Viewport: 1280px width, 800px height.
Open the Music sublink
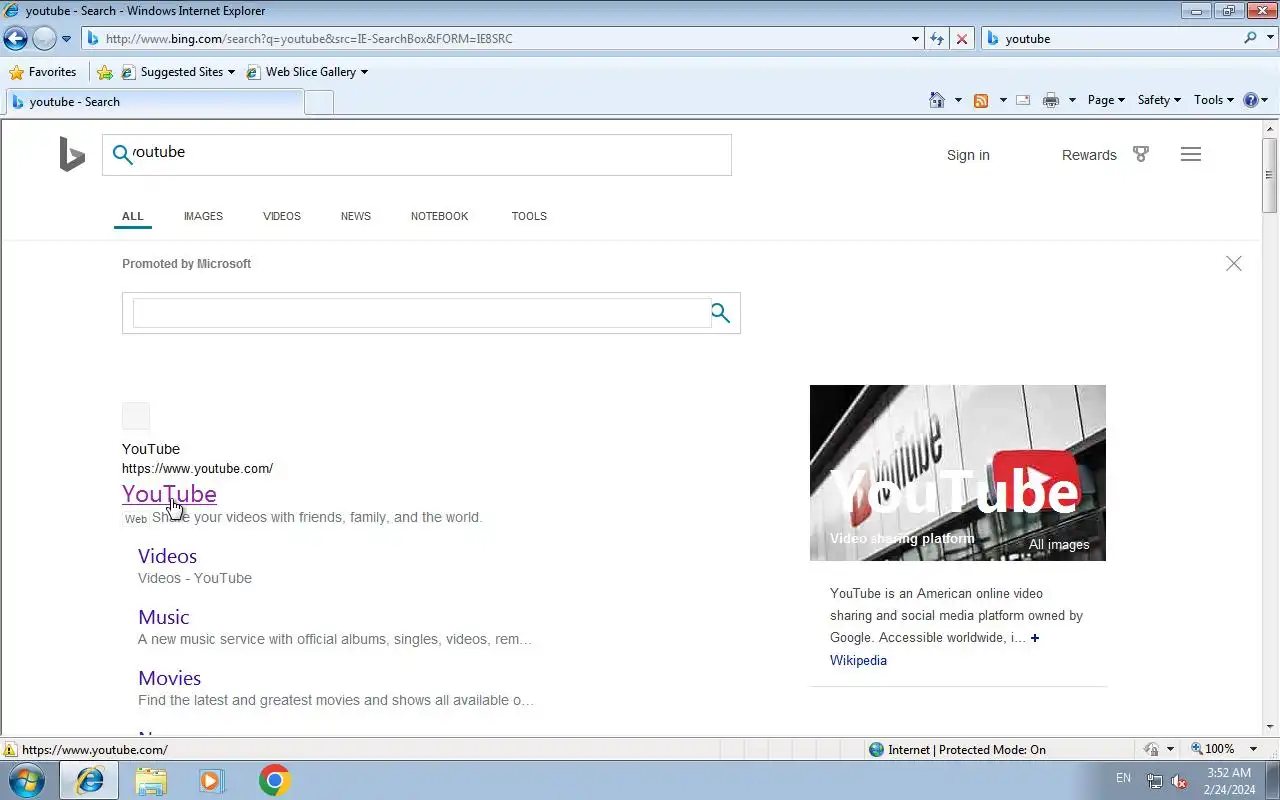click(163, 617)
